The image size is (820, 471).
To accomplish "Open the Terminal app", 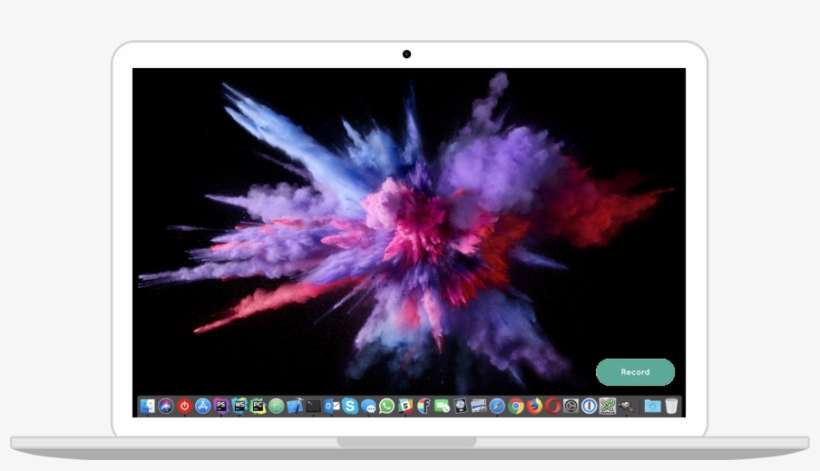I will click(x=313, y=406).
